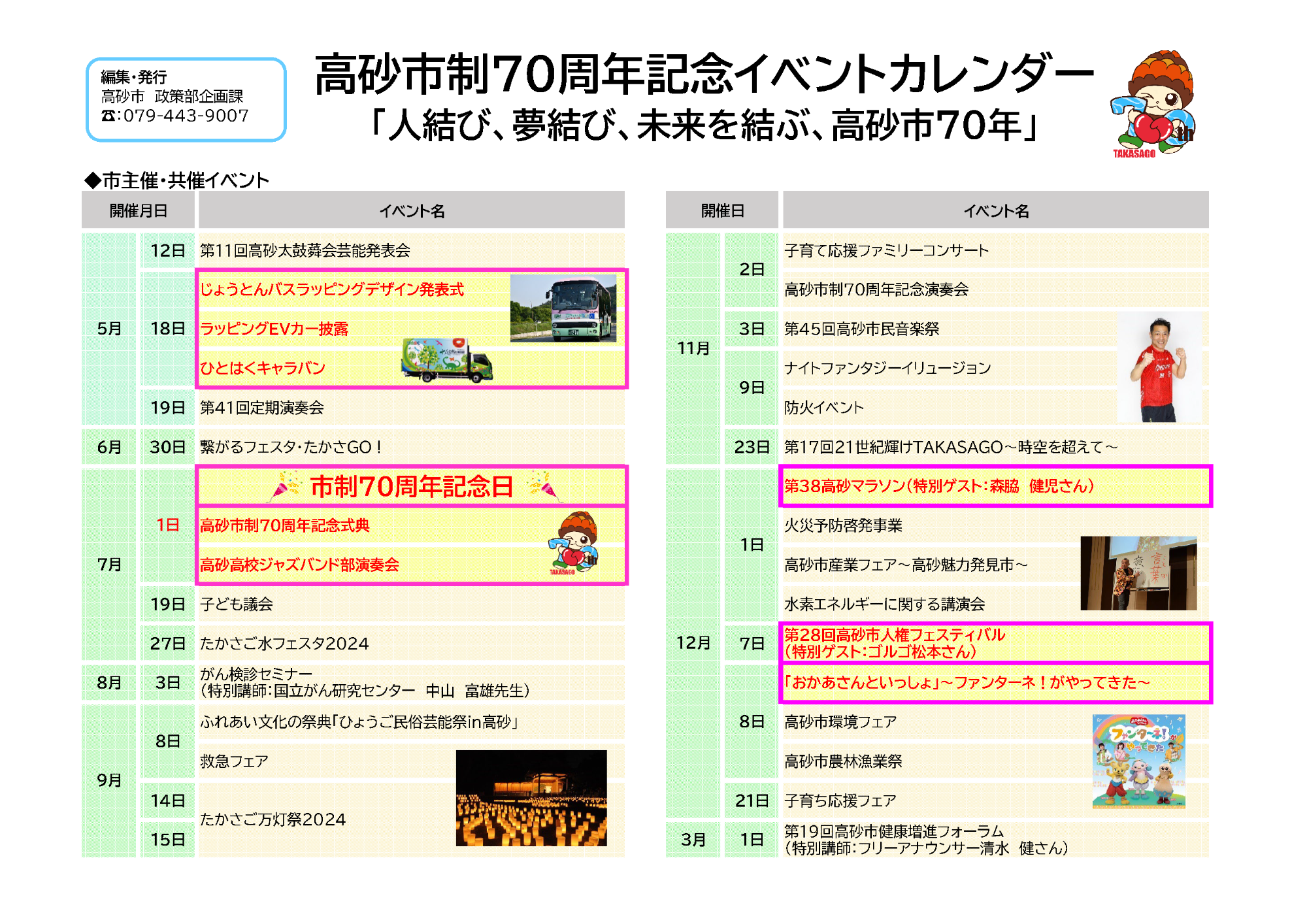Click the 9月 month cell
1307x924 pixels.
[109, 780]
